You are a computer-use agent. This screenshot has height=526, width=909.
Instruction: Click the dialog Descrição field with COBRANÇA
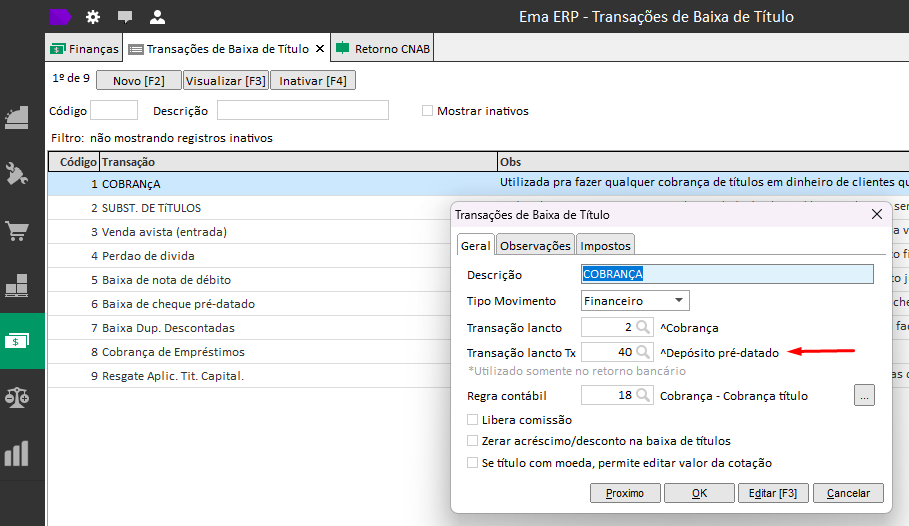pyautogui.click(x=727, y=274)
